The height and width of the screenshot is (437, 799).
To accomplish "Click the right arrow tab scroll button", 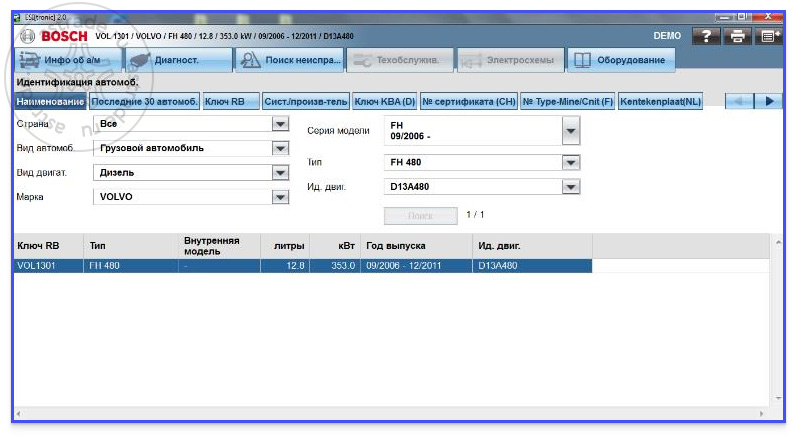I will click(769, 101).
